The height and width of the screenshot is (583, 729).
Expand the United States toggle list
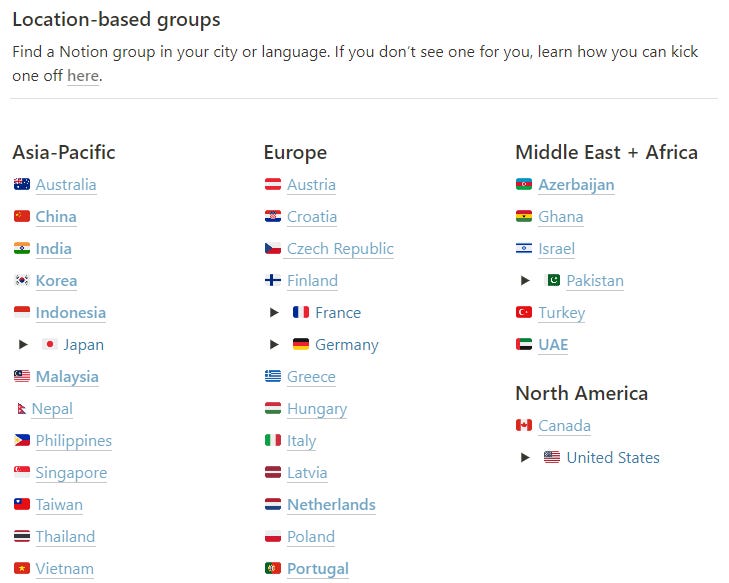pos(525,457)
